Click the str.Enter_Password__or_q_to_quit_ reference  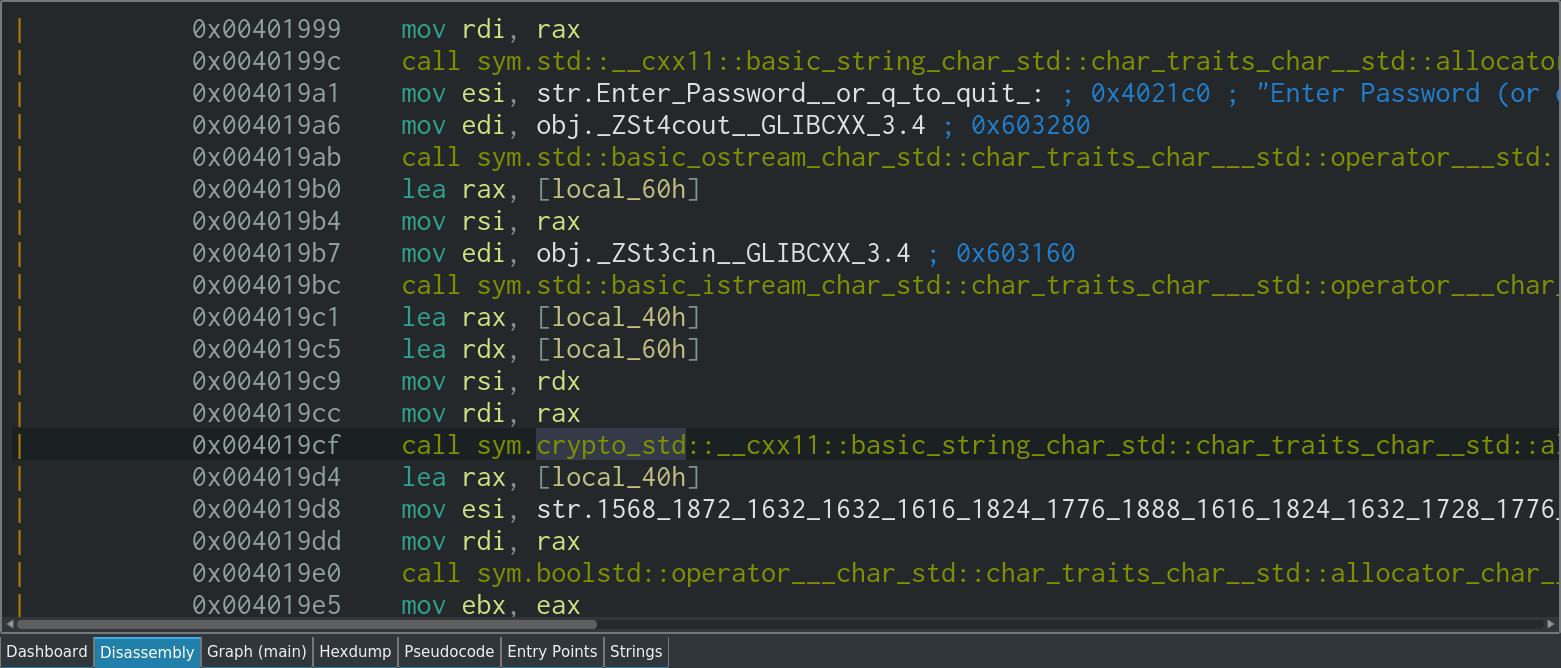point(791,94)
